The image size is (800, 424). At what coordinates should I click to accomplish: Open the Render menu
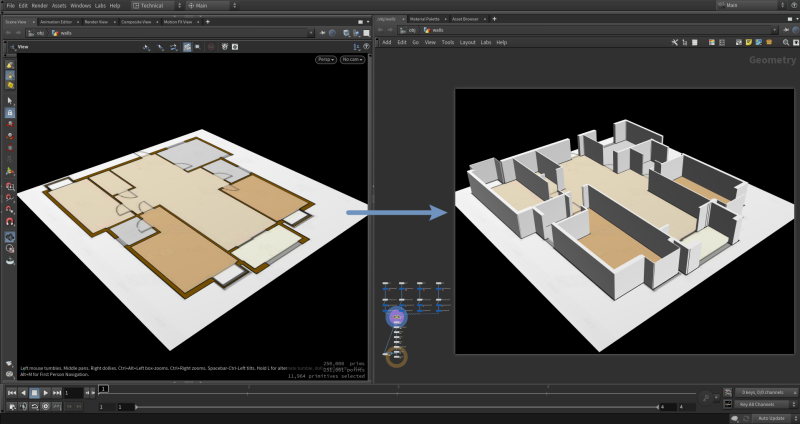click(x=39, y=5)
